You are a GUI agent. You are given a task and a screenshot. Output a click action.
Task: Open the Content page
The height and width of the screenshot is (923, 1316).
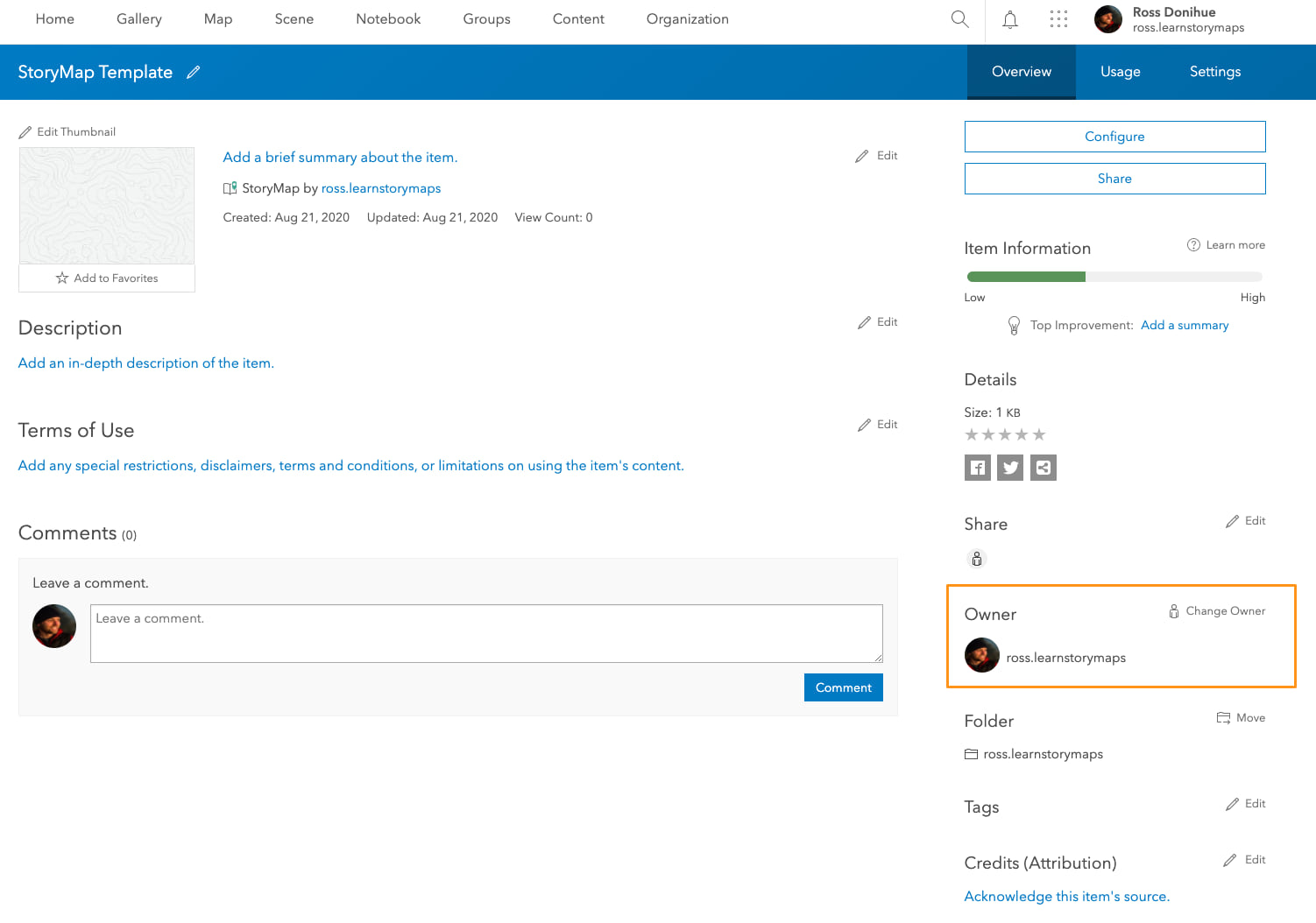pos(578,19)
